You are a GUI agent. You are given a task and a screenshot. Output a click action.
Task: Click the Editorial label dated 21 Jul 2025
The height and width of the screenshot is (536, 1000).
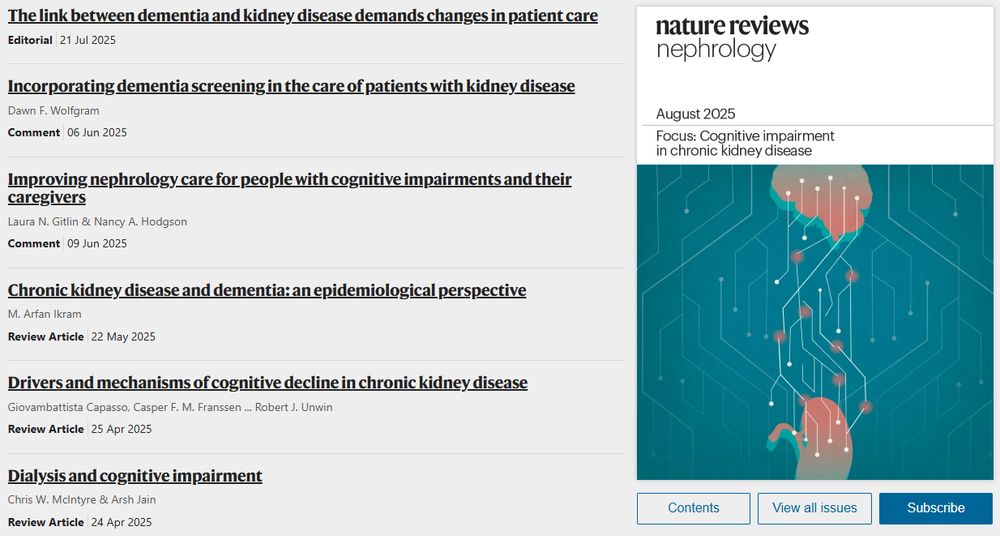click(x=30, y=40)
